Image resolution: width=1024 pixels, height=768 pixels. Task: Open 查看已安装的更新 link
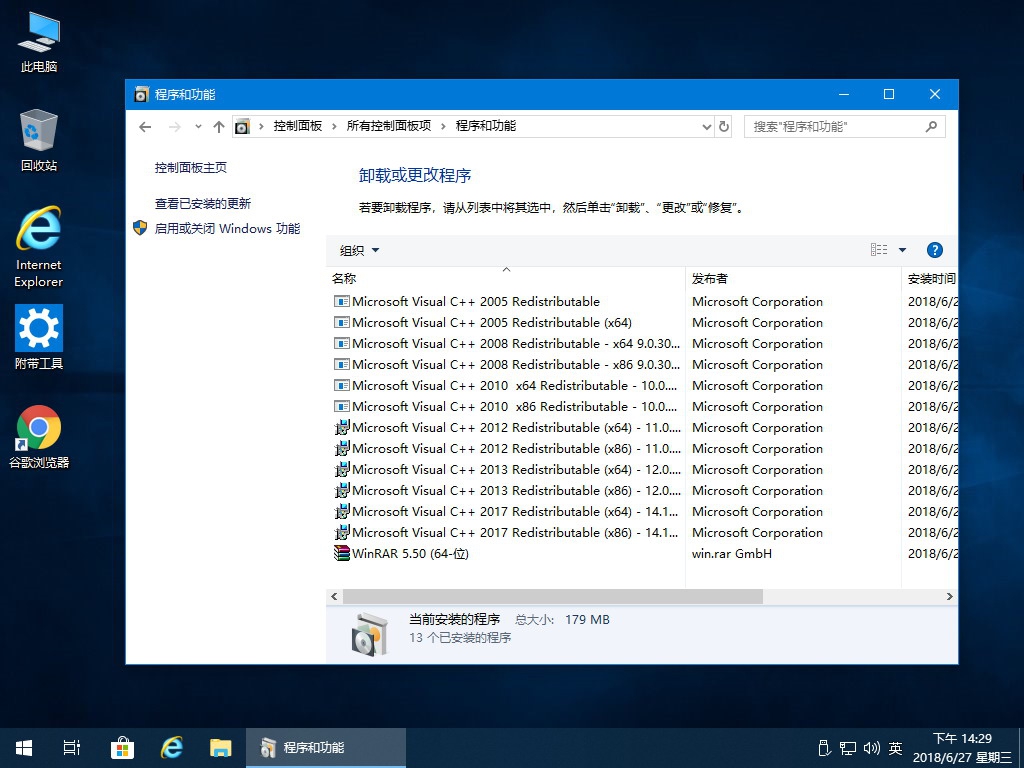tap(202, 204)
